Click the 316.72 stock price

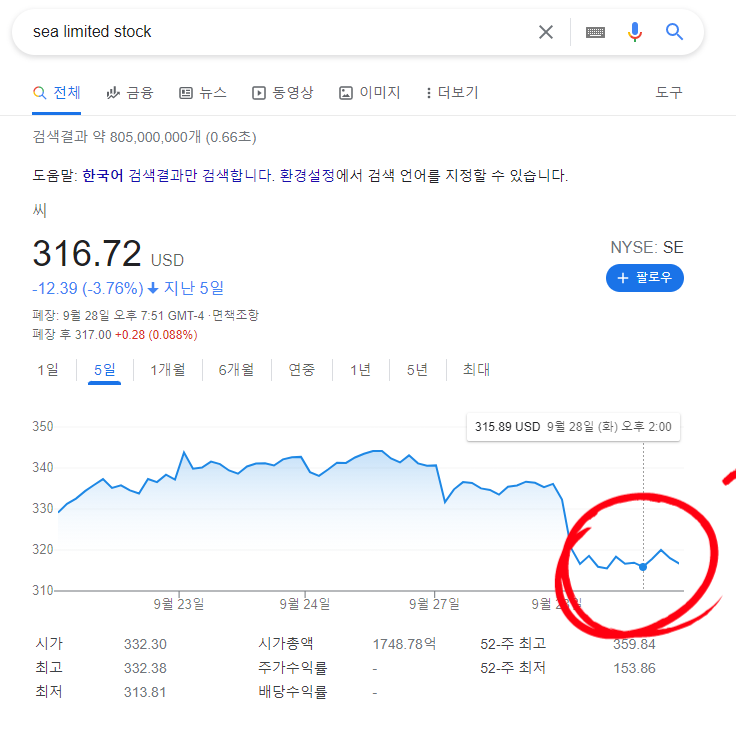87,254
